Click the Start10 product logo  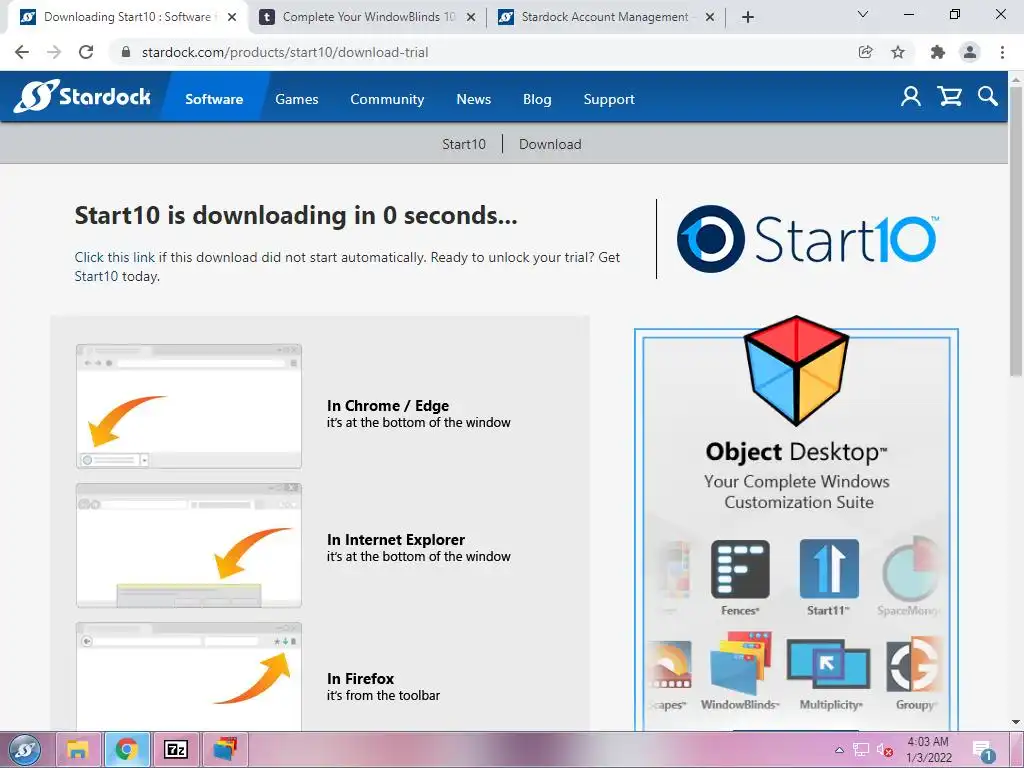[808, 239]
